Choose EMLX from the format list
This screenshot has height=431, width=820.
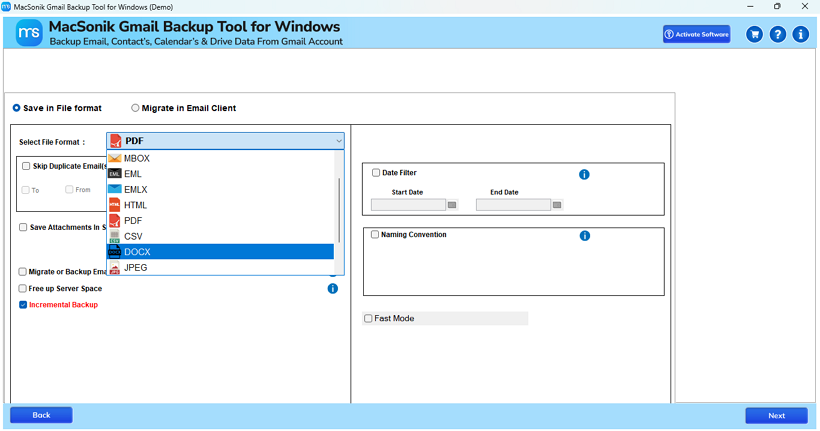[220, 189]
